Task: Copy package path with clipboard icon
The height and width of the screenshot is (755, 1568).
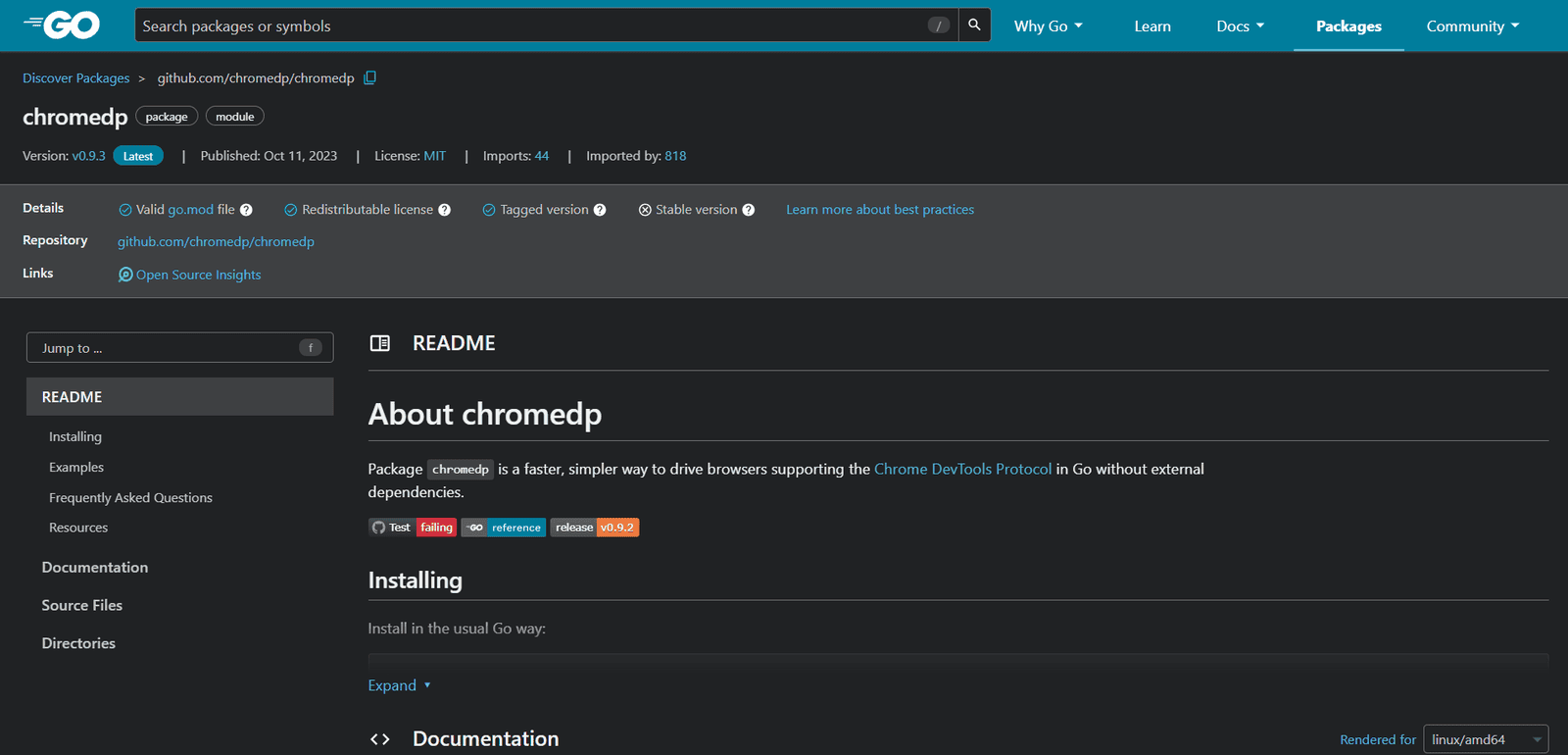Action: pyautogui.click(x=369, y=77)
